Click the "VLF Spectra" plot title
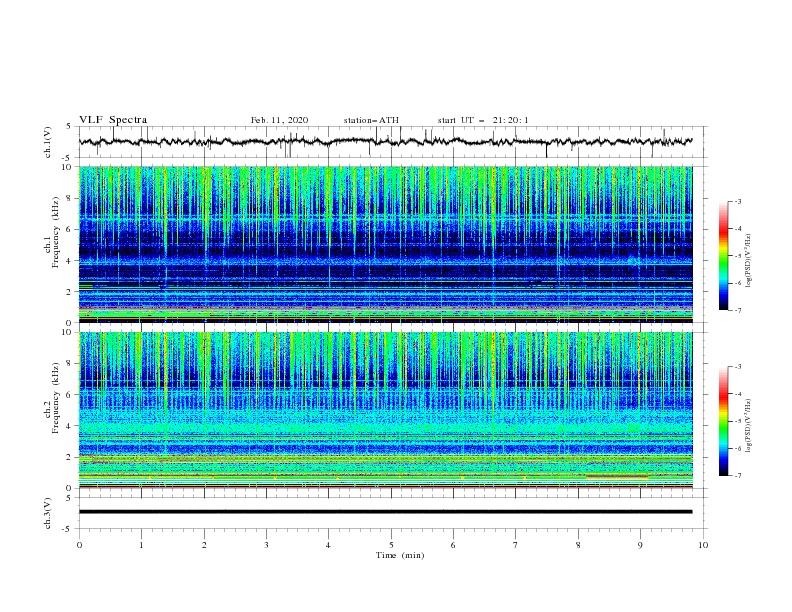 click(x=113, y=120)
